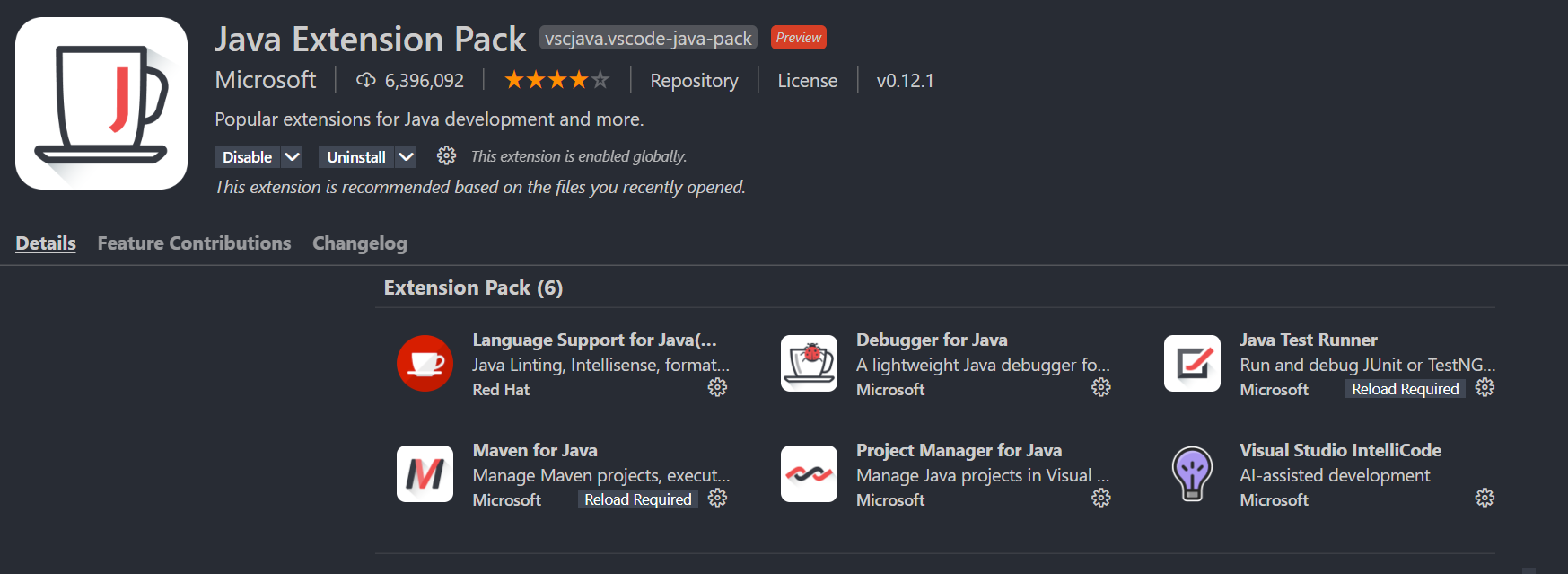Switch to the Feature Contributions tab
The height and width of the screenshot is (574, 1568).
click(x=194, y=243)
